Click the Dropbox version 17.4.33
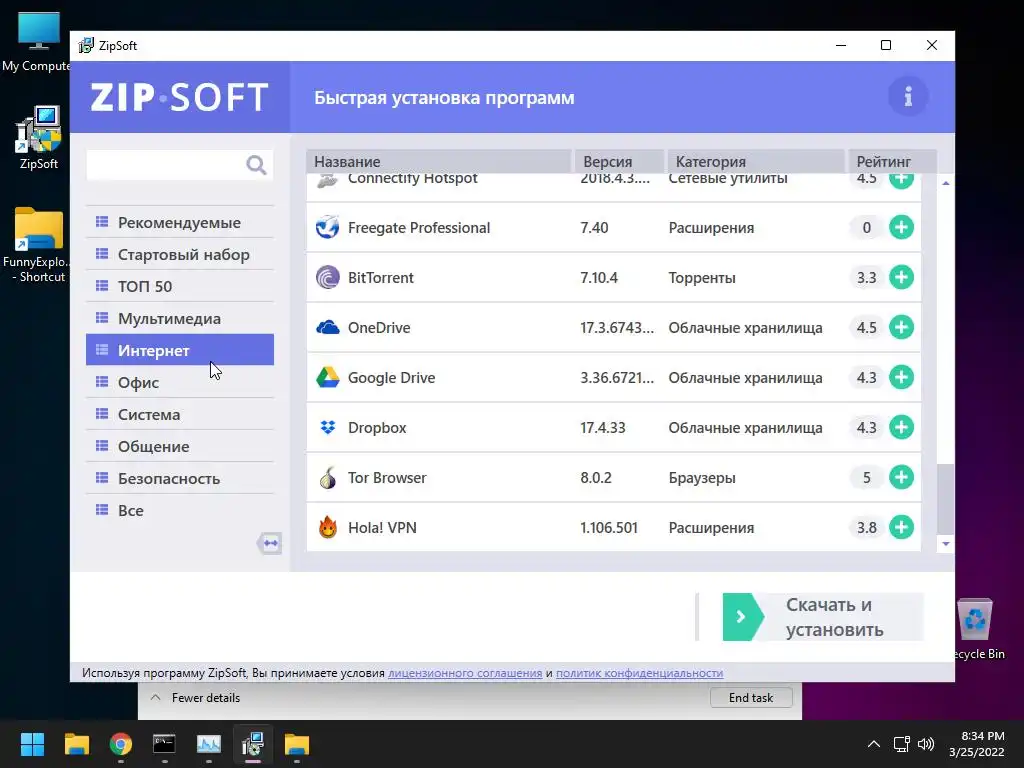 click(603, 428)
